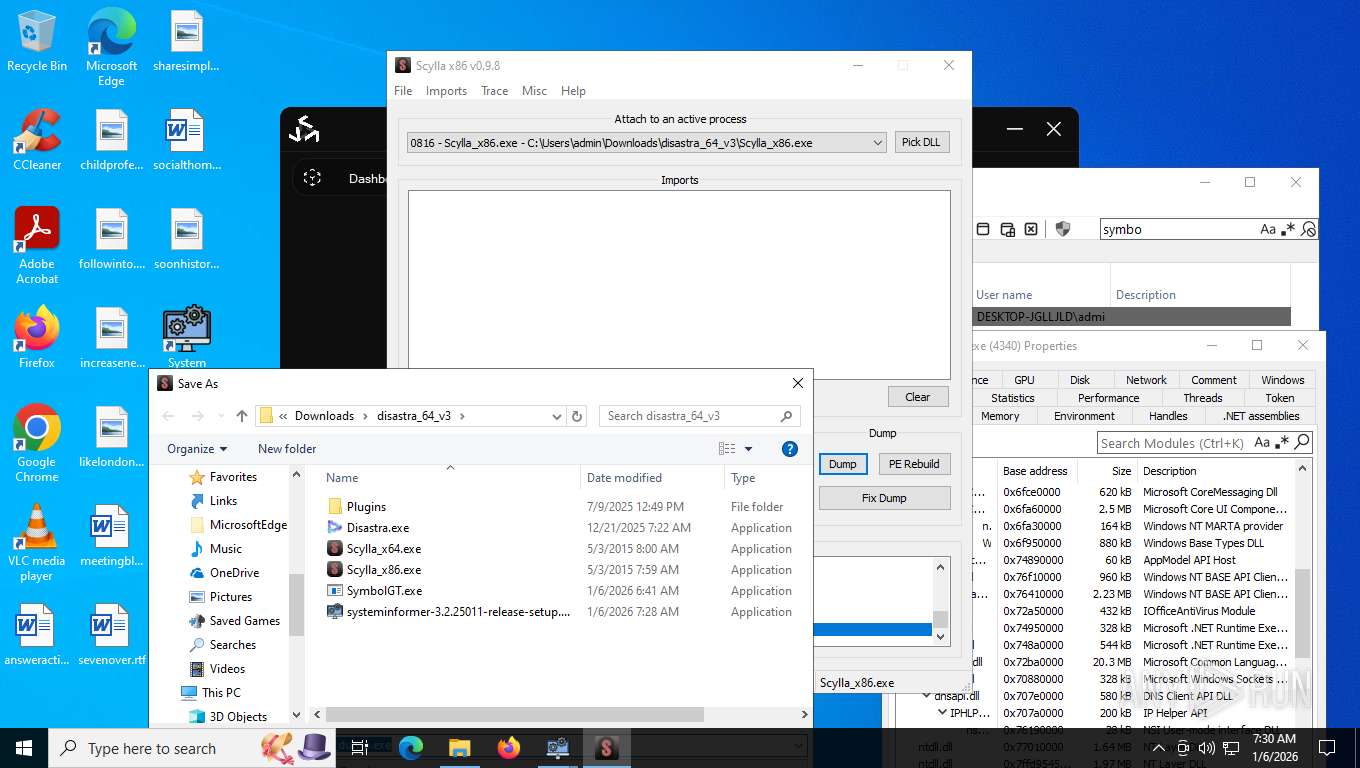Click the SymbolGT.exe file icon
Screen dimensions: 1360x768
(x=335, y=591)
